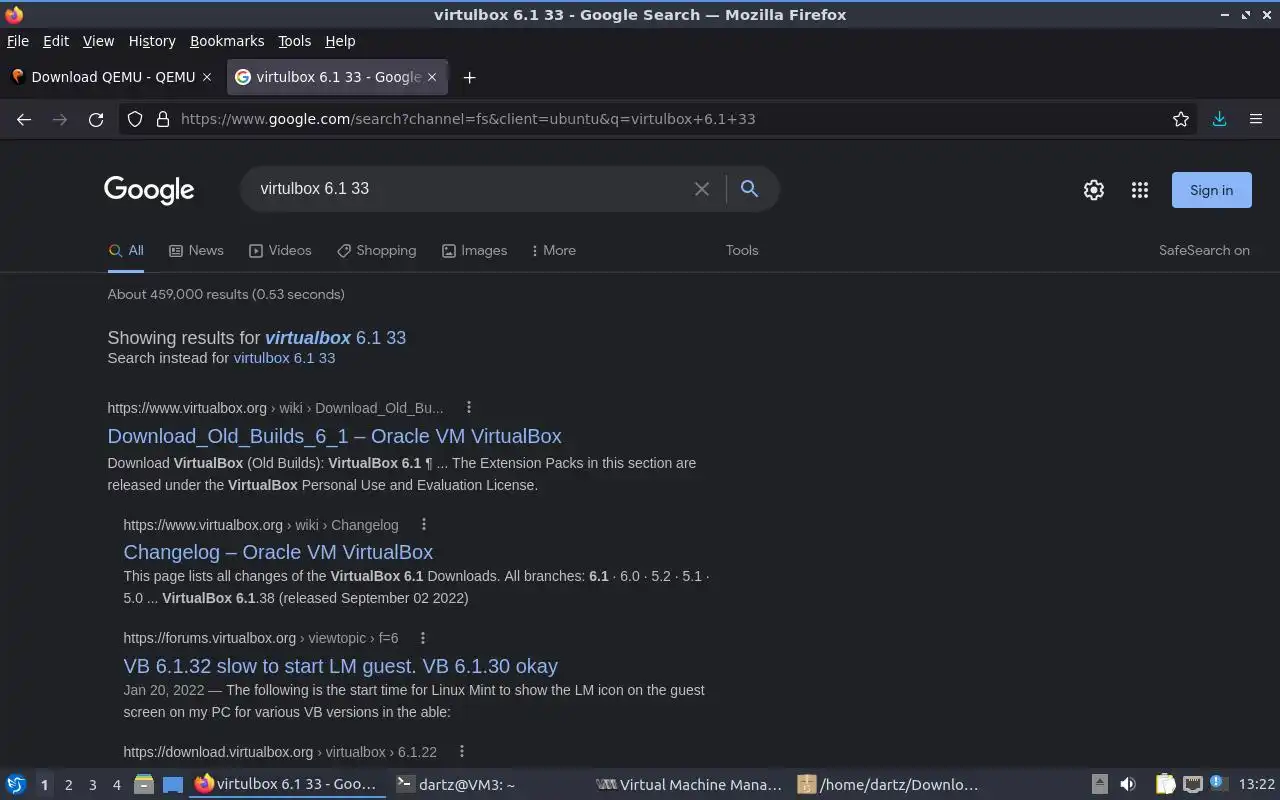This screenshot has width=1280, height=800.
Task: Open a new tab with plus button
Action: click(469, 77)
